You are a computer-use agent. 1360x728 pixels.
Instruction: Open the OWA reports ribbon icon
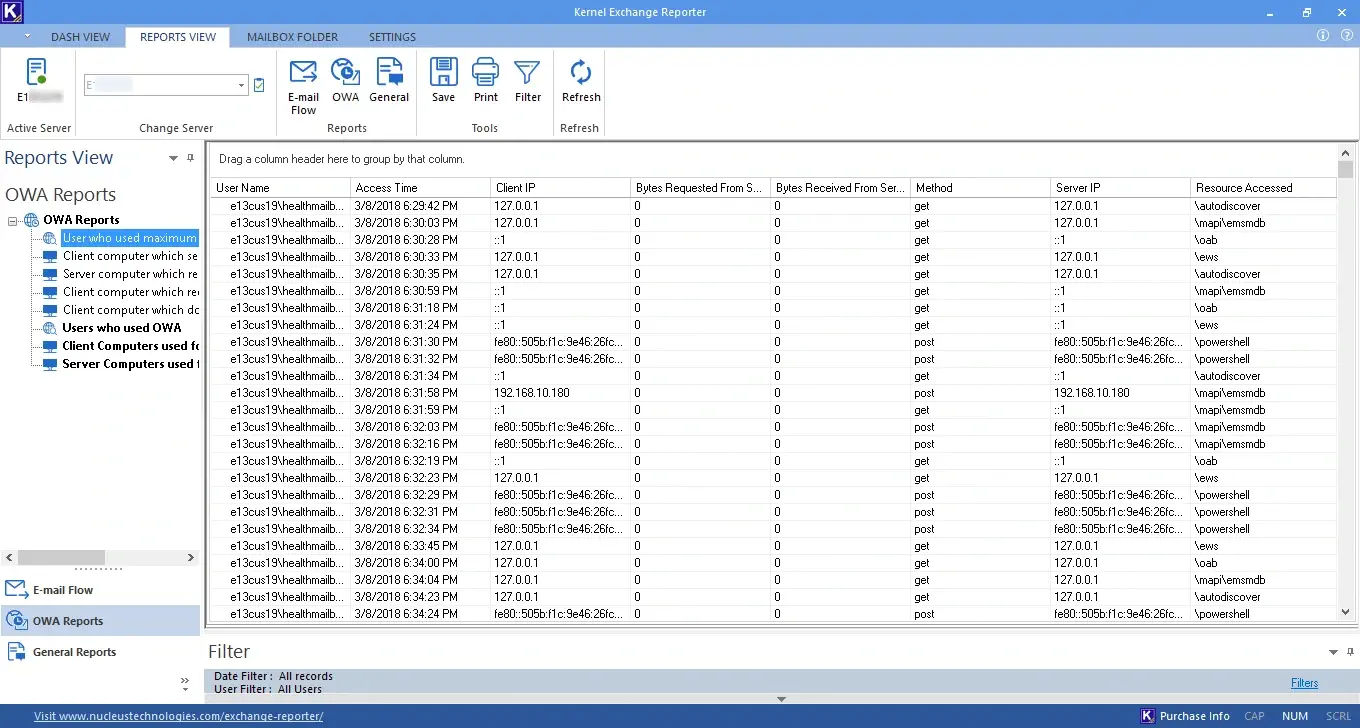[345, 80]
